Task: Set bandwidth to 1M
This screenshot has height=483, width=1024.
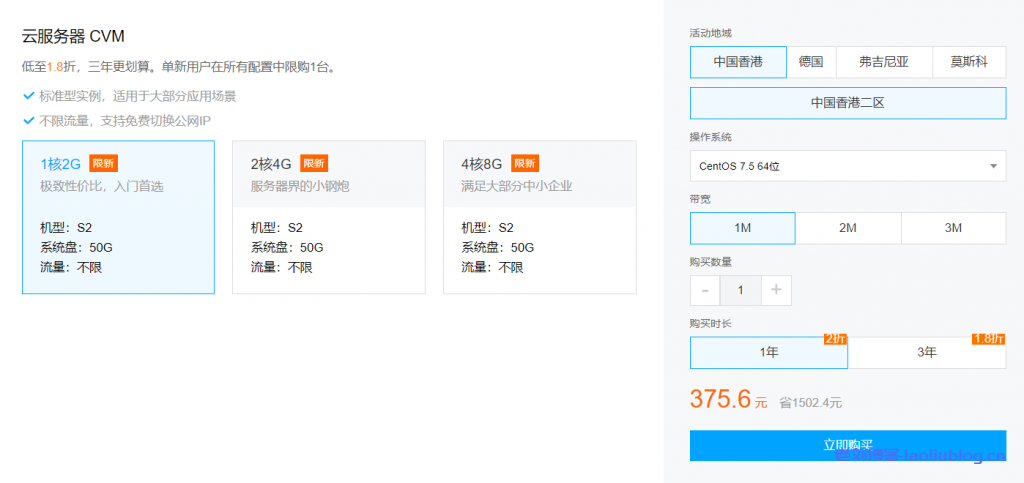Action: pyautogui.click(x=743, y=228)
